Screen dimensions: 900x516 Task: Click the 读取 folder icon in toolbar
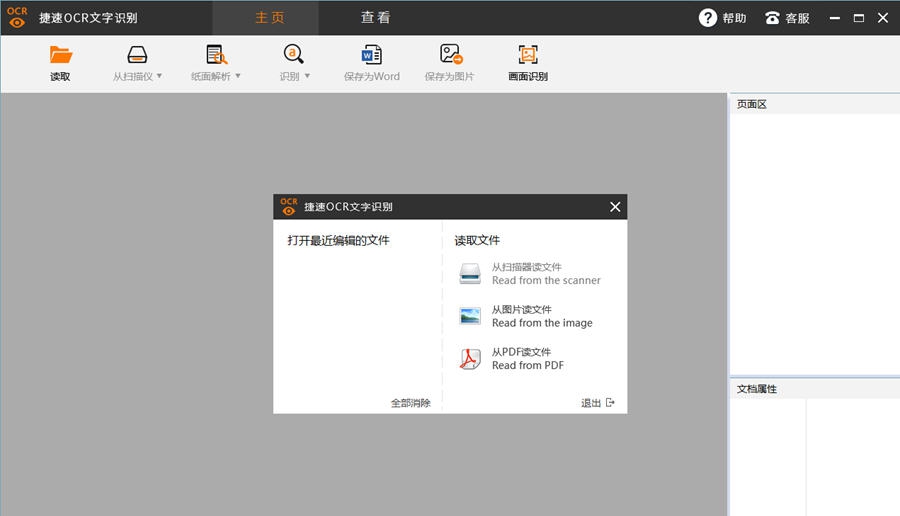pos(61,55)
